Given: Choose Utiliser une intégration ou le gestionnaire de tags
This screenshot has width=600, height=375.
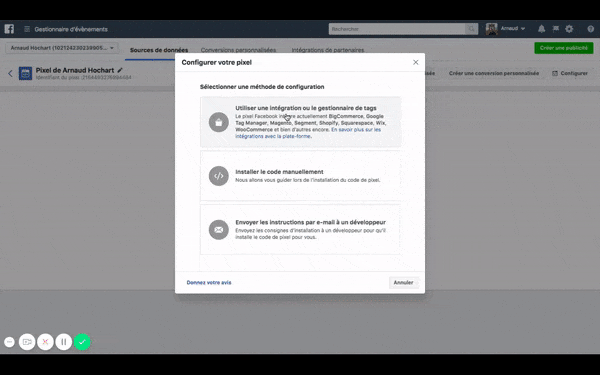Looking at the screenshot, I should pyautogui.click(x=300, y=122).
